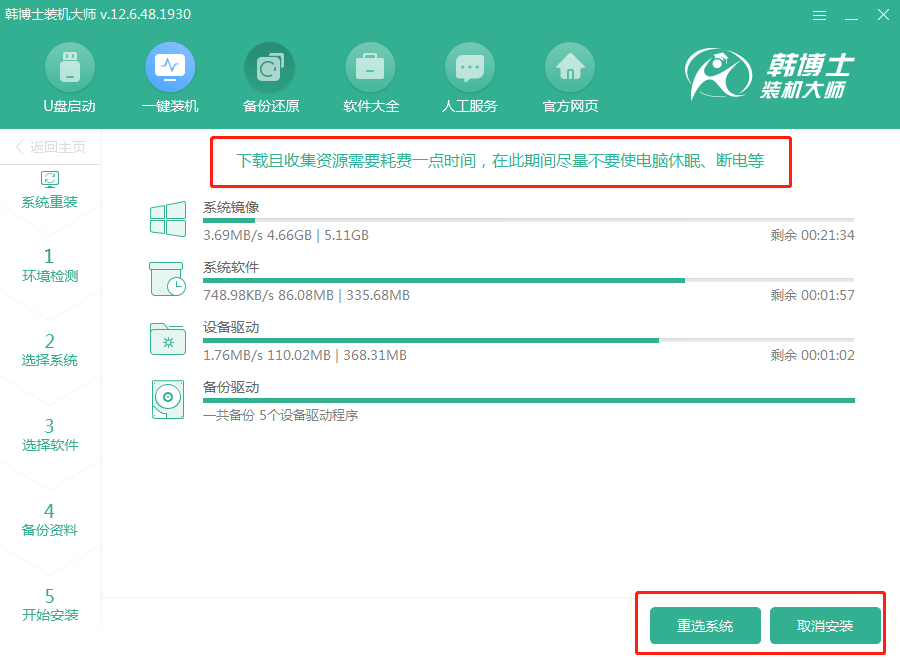Click the drive icon beside 系统软件

click(x=167, y=279)
